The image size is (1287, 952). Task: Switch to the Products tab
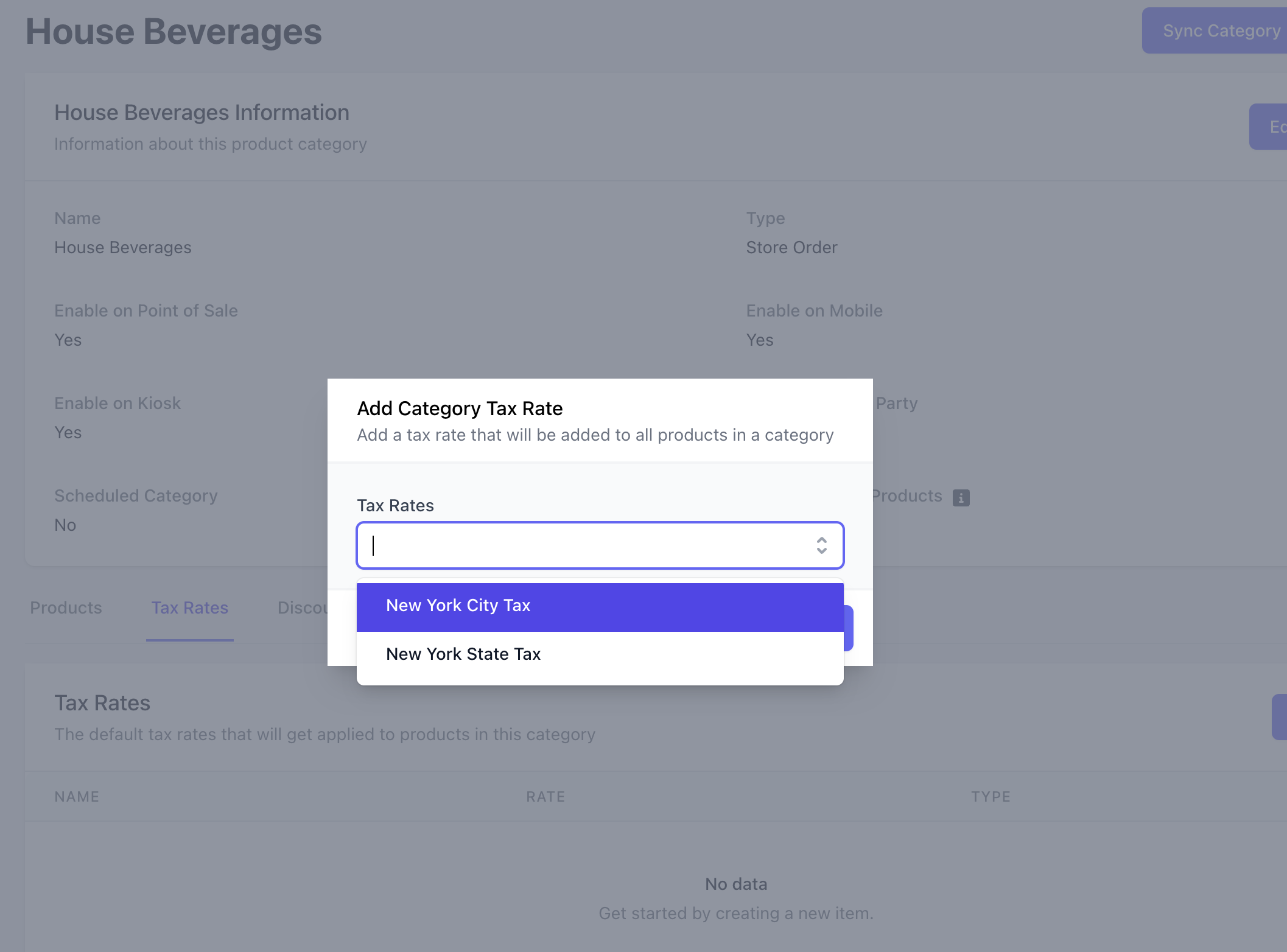tap(66, 607)
